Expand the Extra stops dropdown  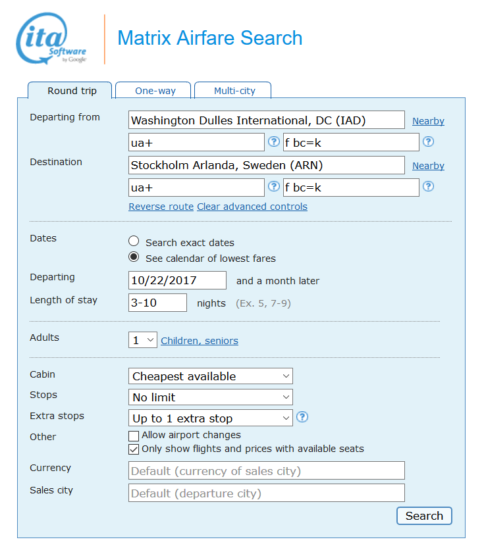[x=210, y=418]
